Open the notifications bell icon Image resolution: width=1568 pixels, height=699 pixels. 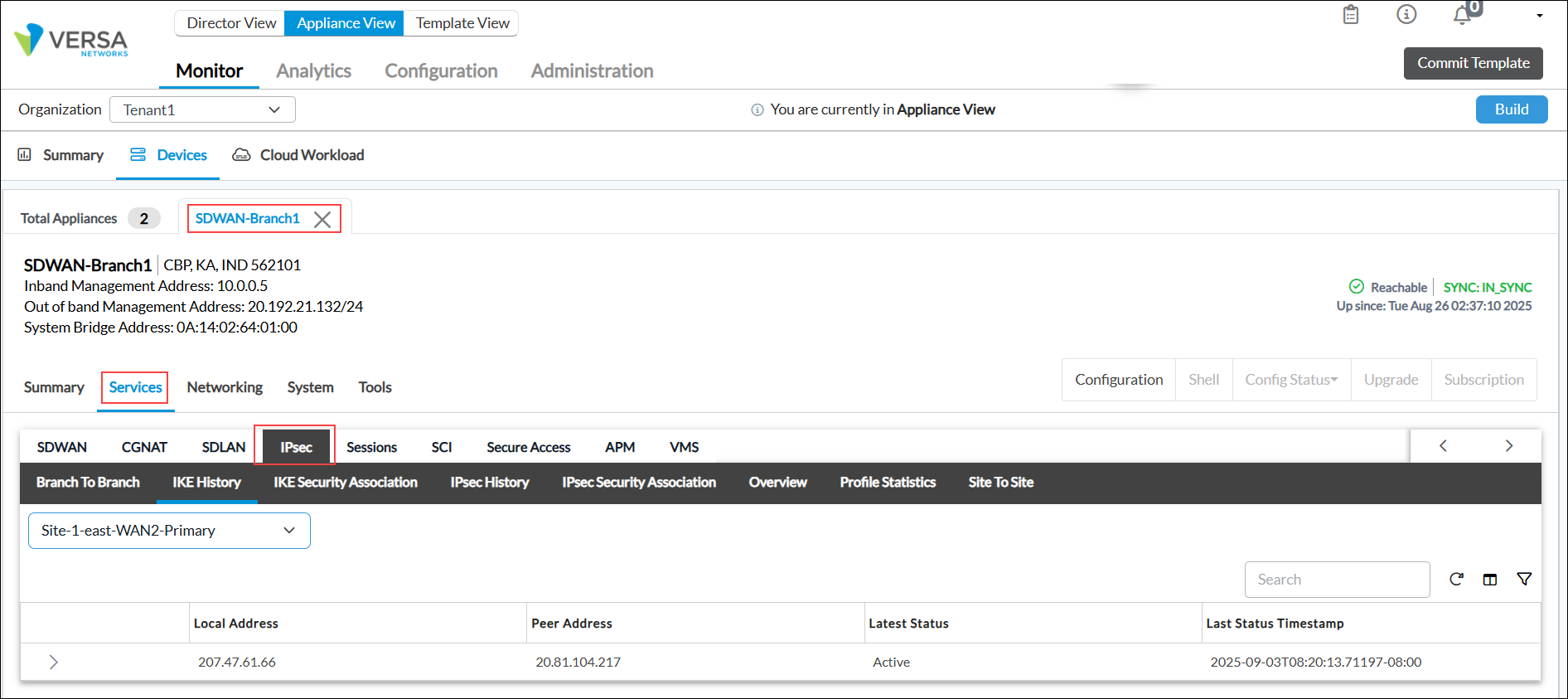coord(1463,15)
